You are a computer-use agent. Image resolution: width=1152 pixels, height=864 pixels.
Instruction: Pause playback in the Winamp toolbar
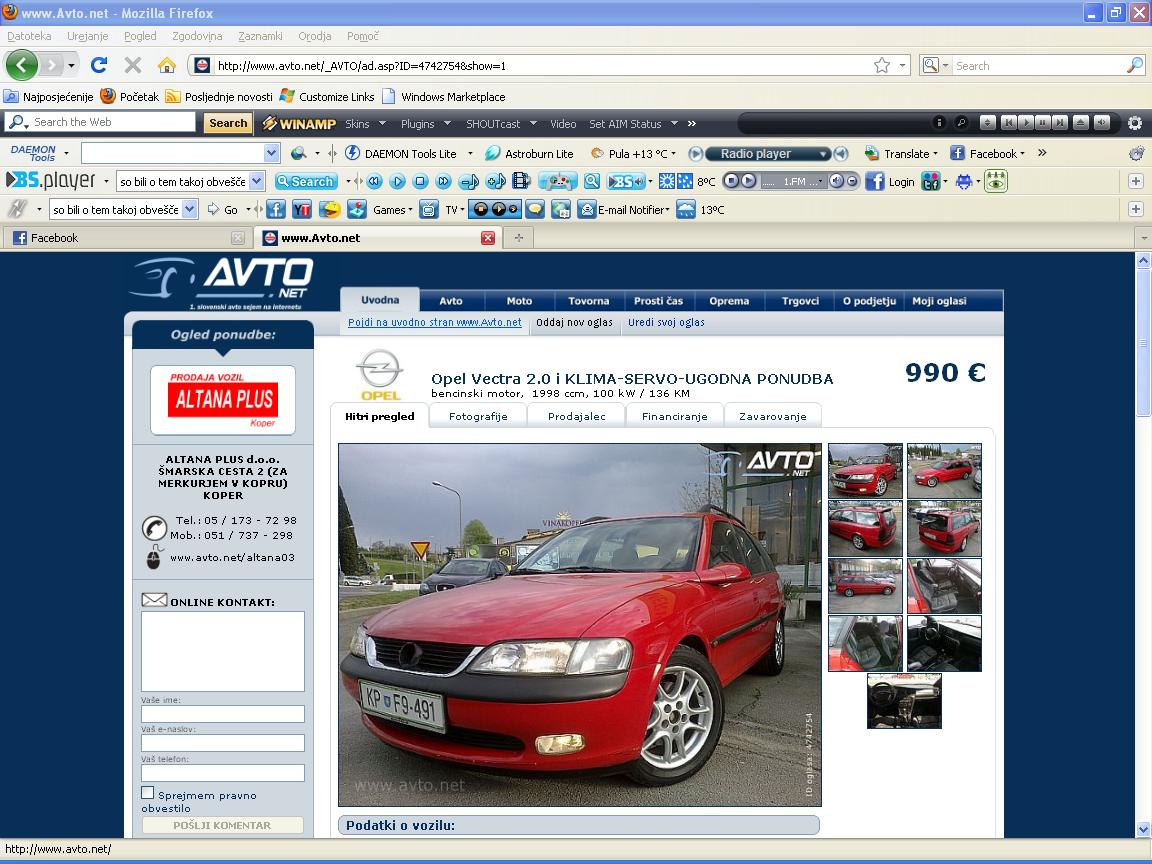(1042, 123)
